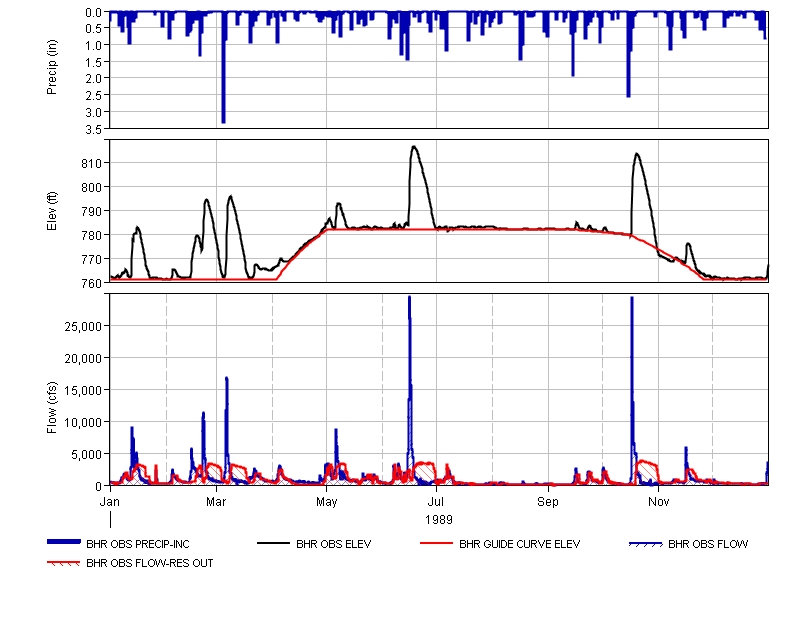Screen dimensions: 800x627
Task: Click the Nov x-axis label
Action: [x=659, y=502]
